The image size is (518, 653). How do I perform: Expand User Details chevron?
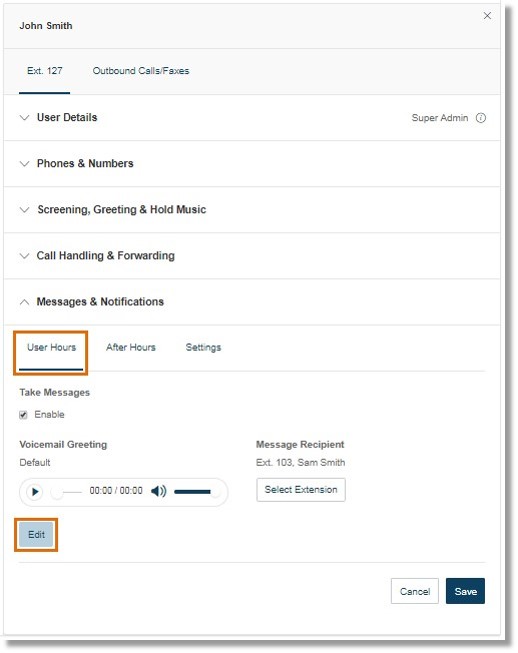[25, 118]
